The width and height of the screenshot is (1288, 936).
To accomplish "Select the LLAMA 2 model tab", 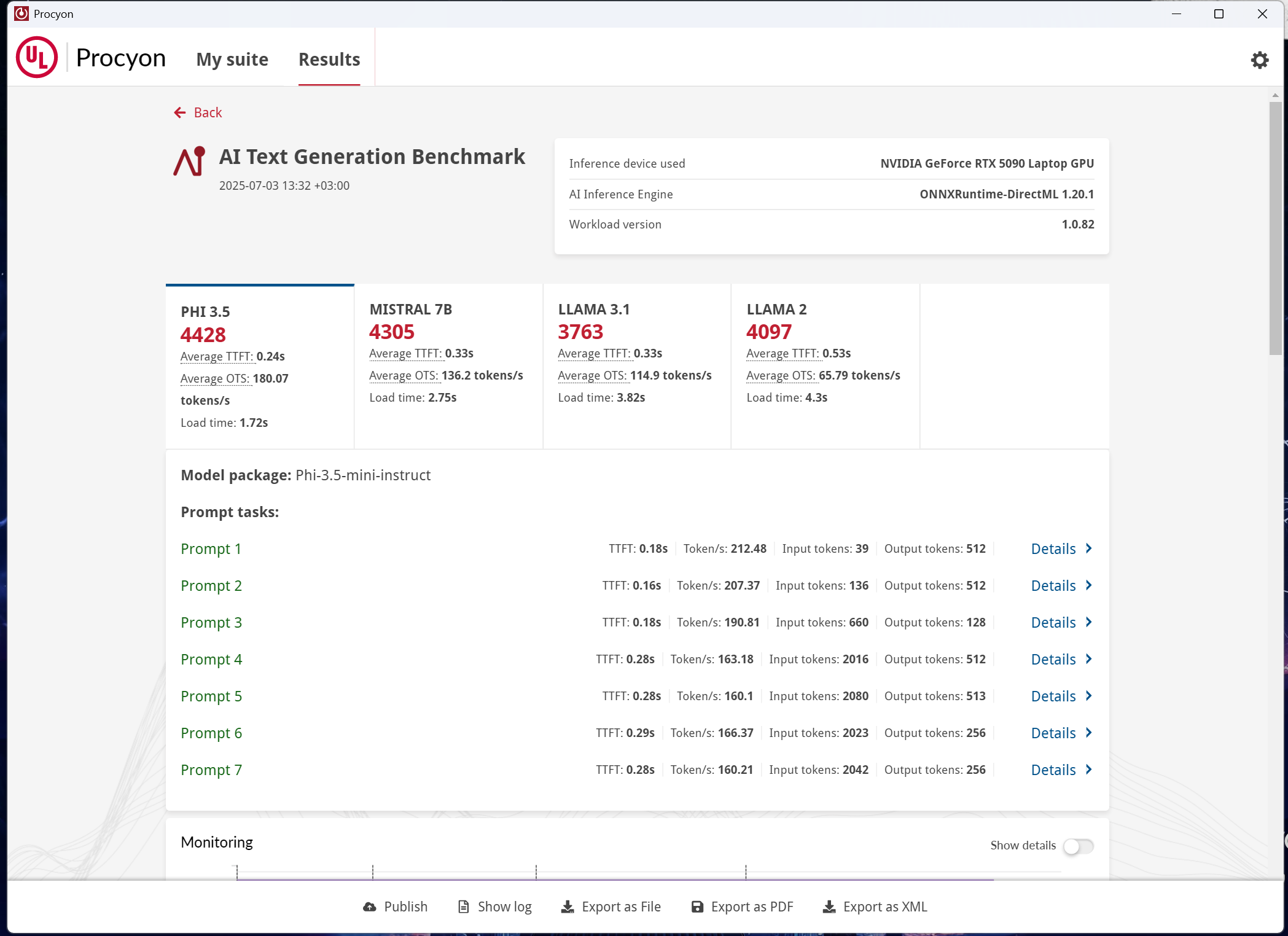I will click(825, 367).
